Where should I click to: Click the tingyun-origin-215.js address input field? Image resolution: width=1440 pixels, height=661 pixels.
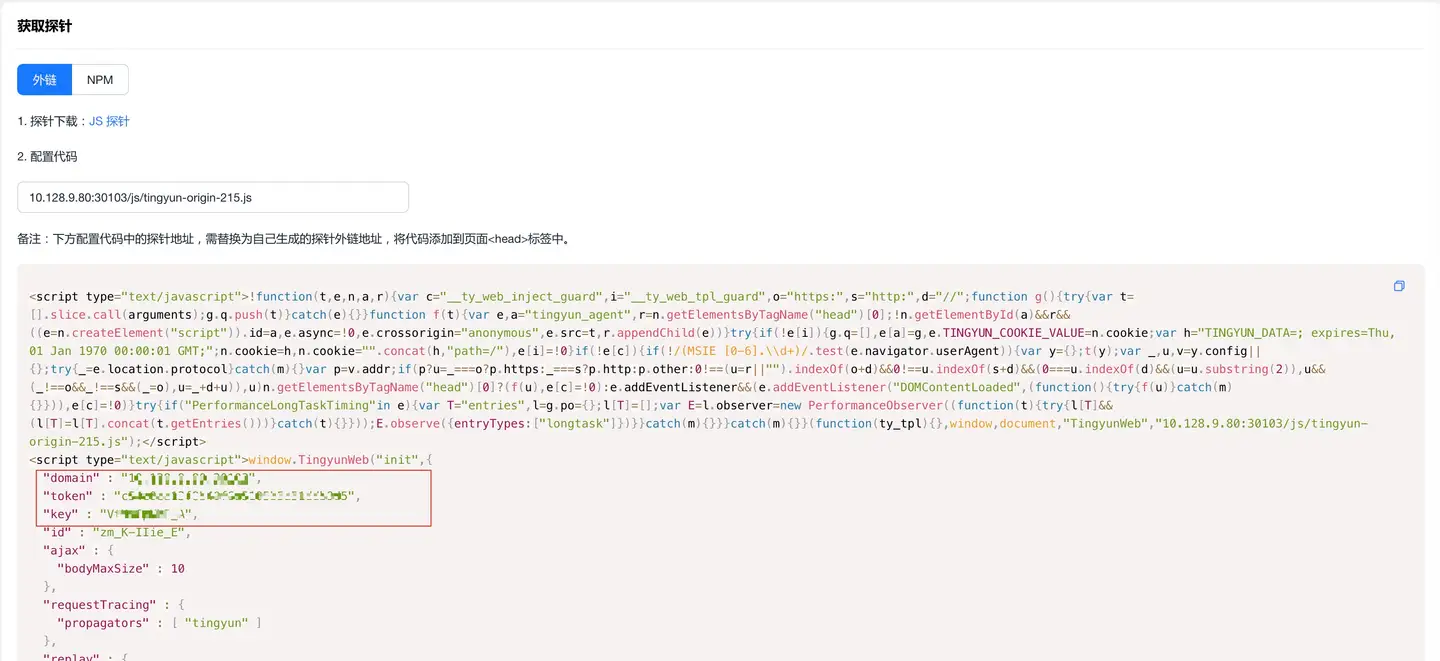pos(212,197)
